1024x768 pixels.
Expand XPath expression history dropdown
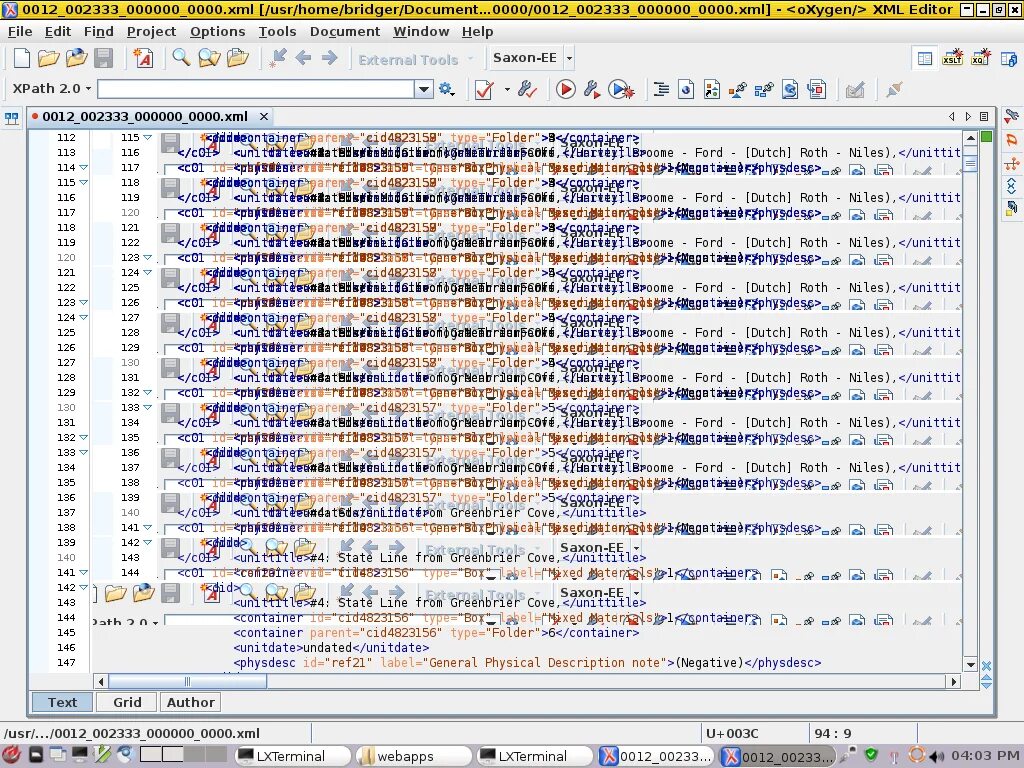click(424, 89)
